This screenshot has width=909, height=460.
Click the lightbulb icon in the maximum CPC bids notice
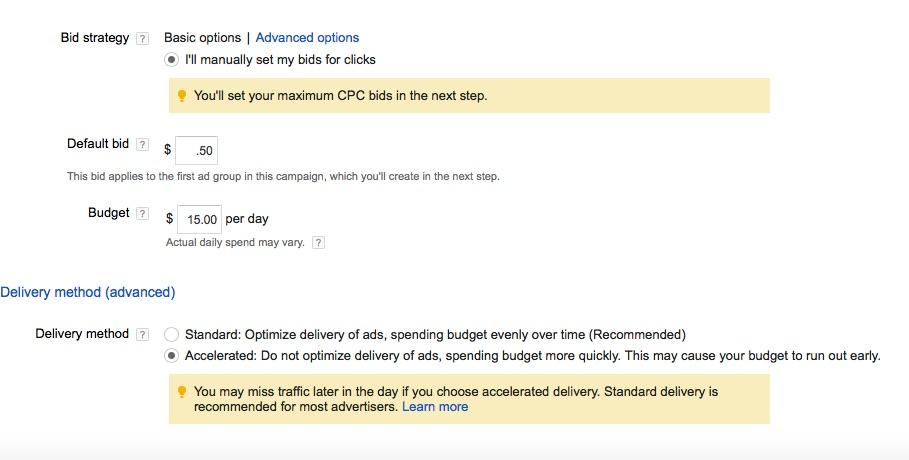tap(181, 96)
